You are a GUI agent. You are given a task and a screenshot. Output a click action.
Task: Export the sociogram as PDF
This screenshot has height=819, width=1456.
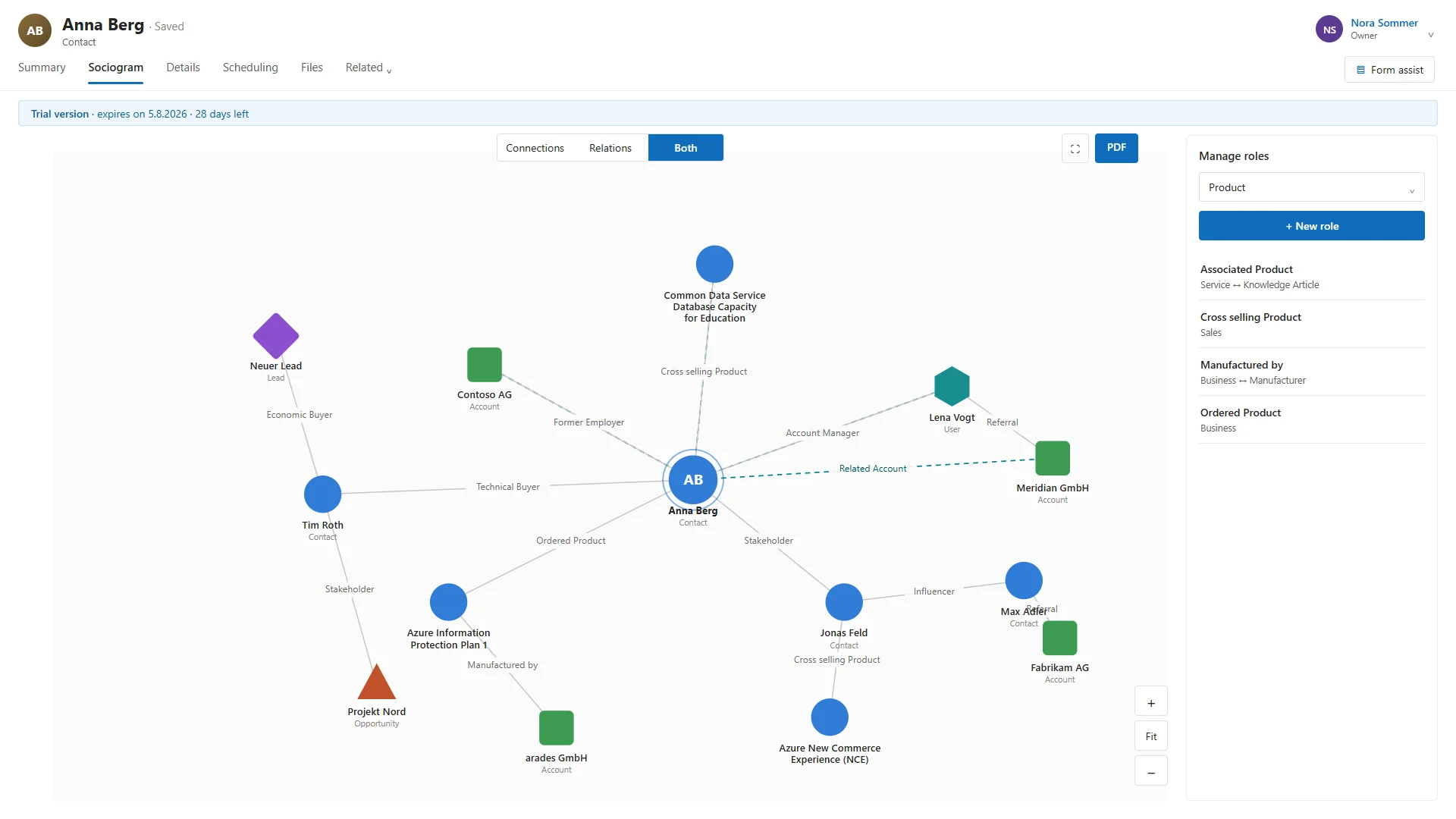click(x=1116, y=148)
